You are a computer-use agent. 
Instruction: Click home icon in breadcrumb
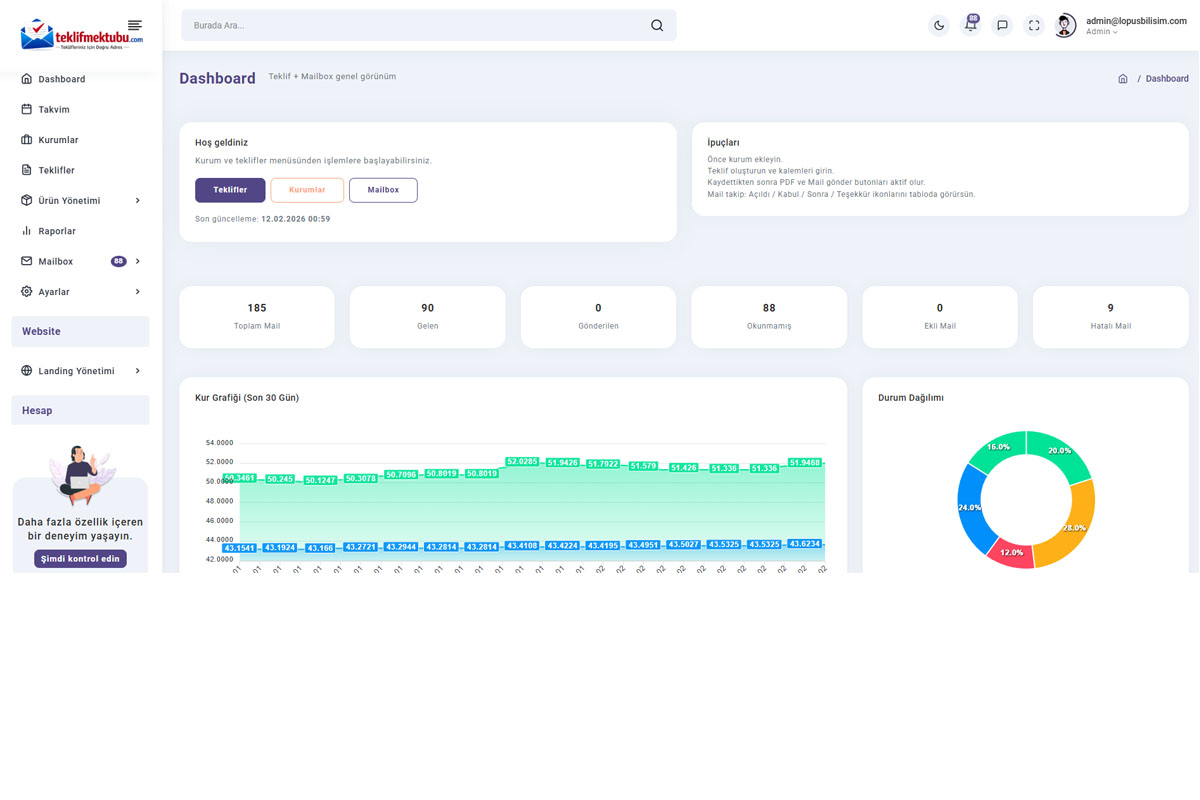(x=1123, y=79)
